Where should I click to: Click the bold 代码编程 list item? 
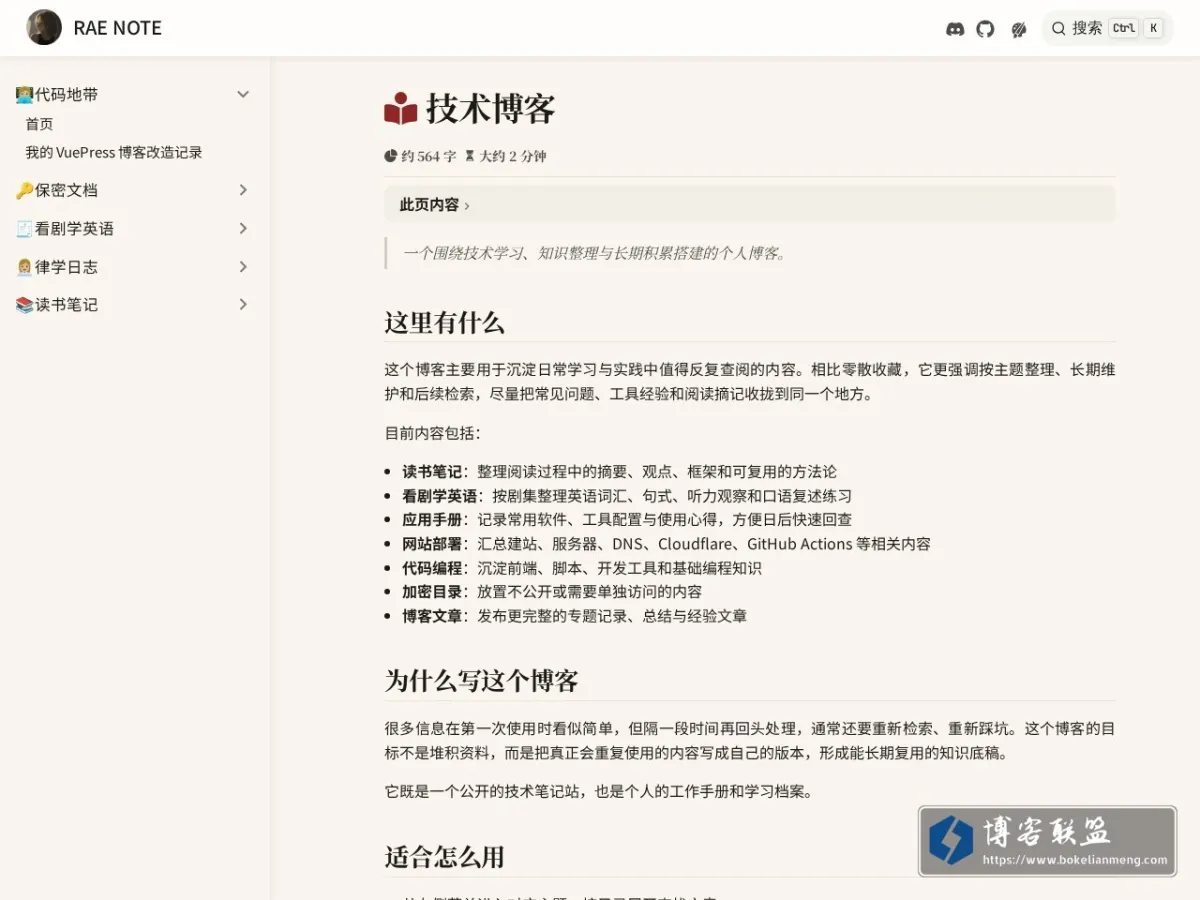pyautogui.click(x=432, y=567)
